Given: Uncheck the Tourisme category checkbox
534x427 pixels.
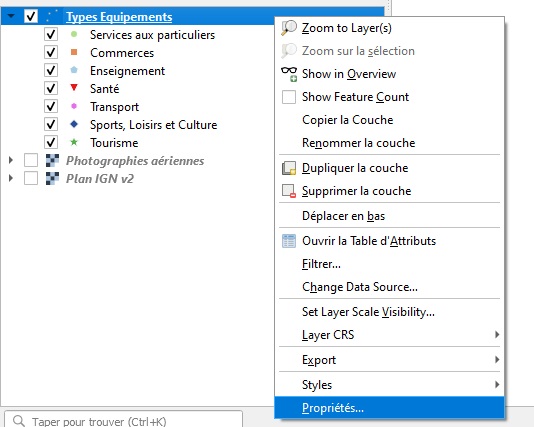Looking at the screenshot, I should pyautogui.click(x=51, y=142).
